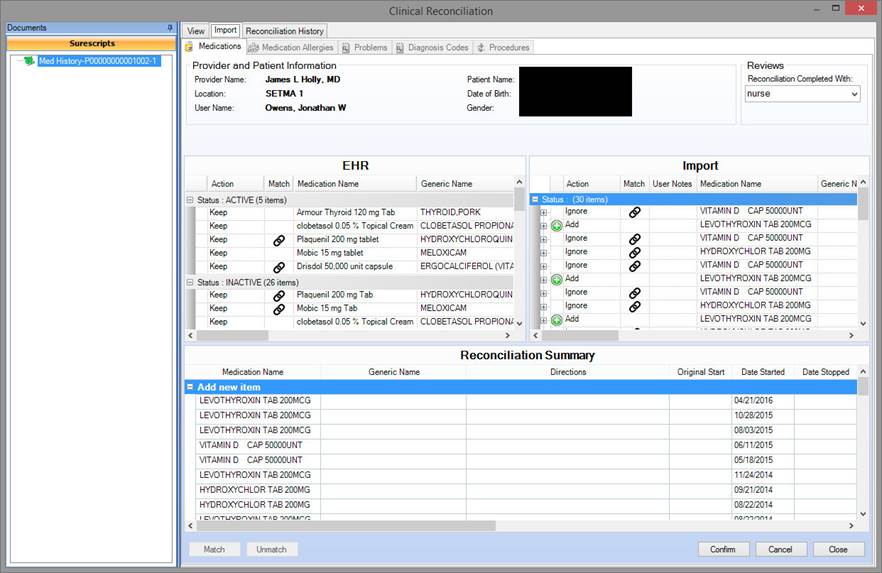Click the match link icon in second Import VITAMIN D row
This screenshot has height=573, width=882.
click(634, 239)
